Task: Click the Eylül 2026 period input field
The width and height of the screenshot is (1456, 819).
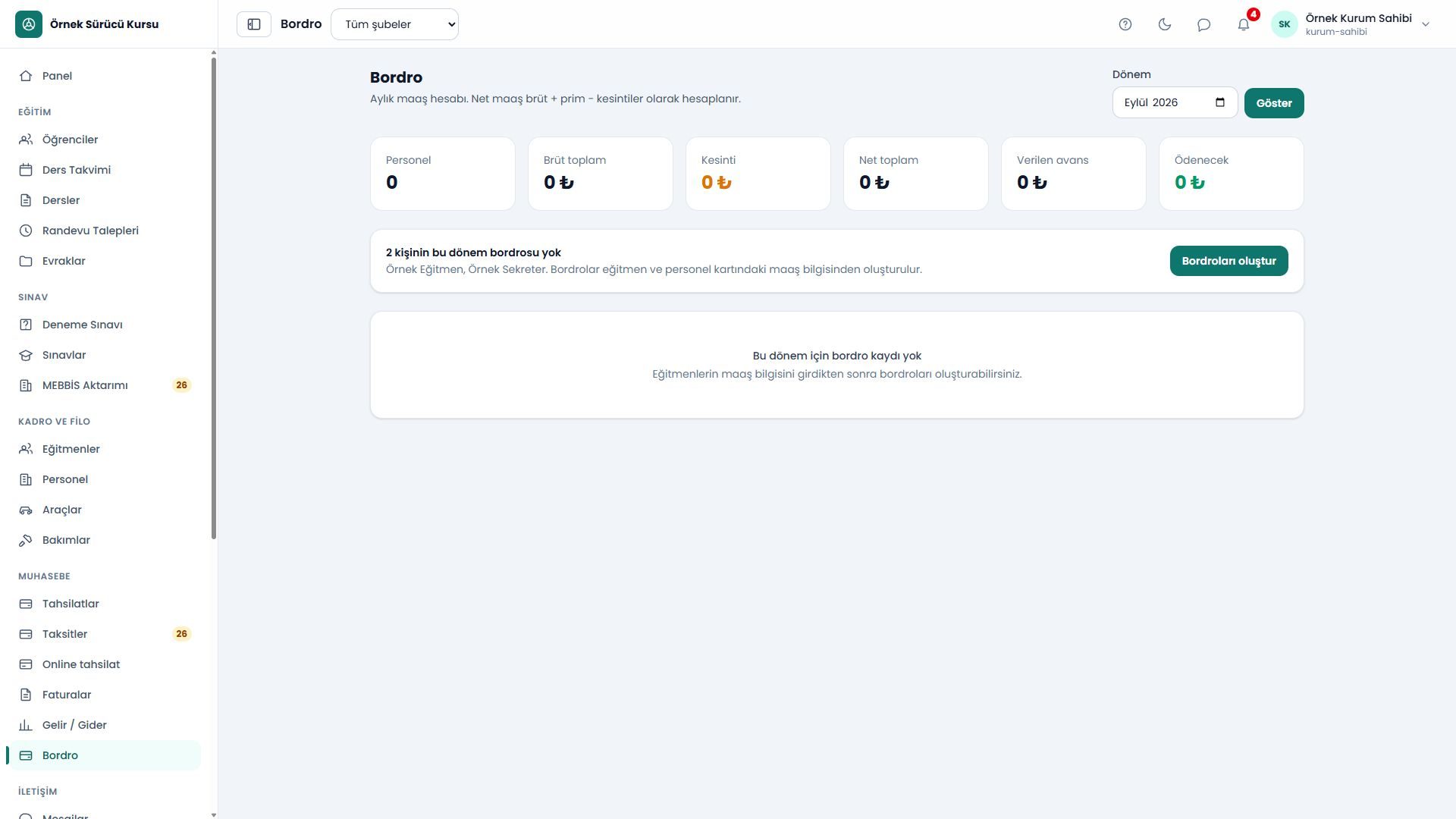Action: coord(1175,102)
